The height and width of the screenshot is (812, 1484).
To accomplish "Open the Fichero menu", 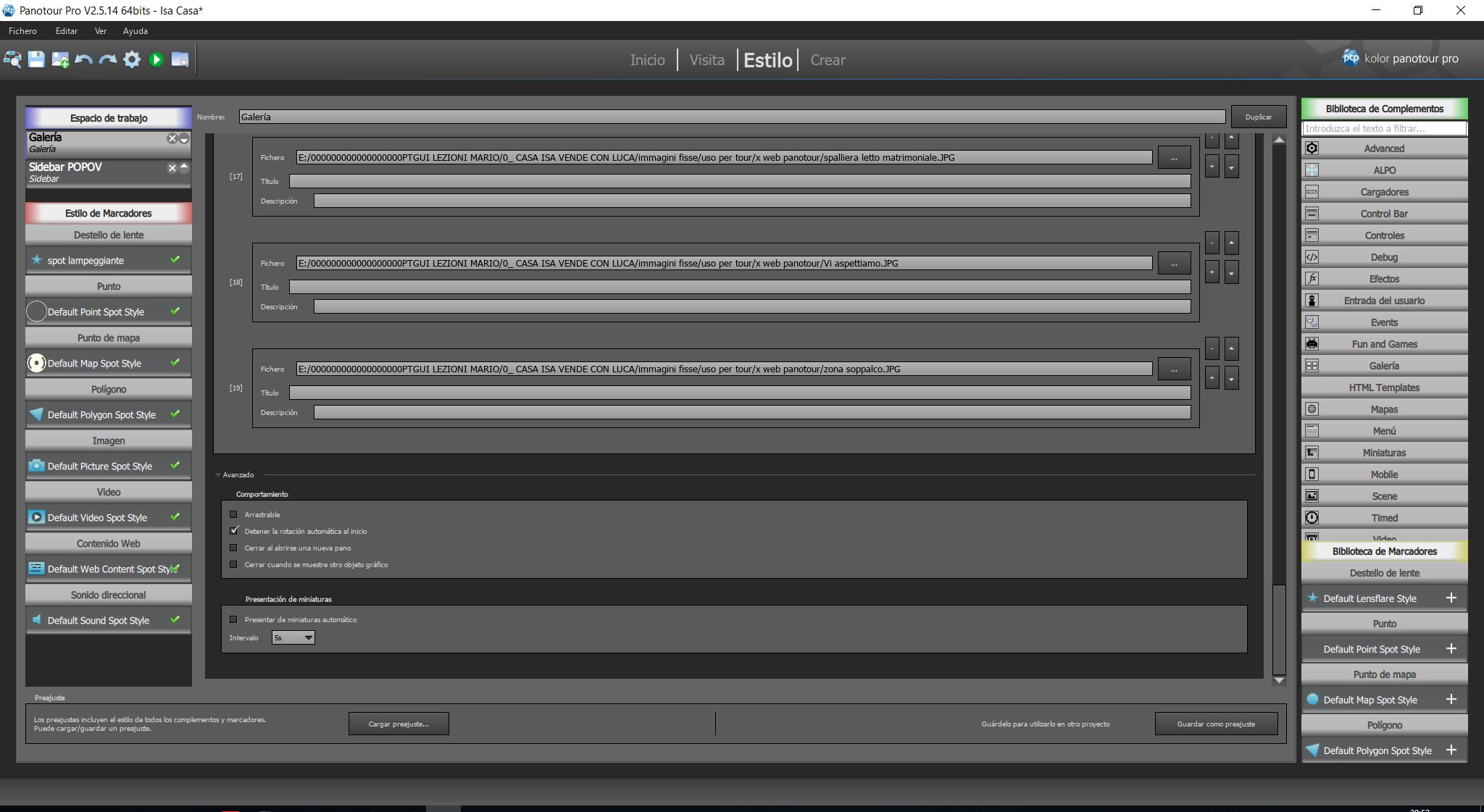I will click(x=22, y=31).
